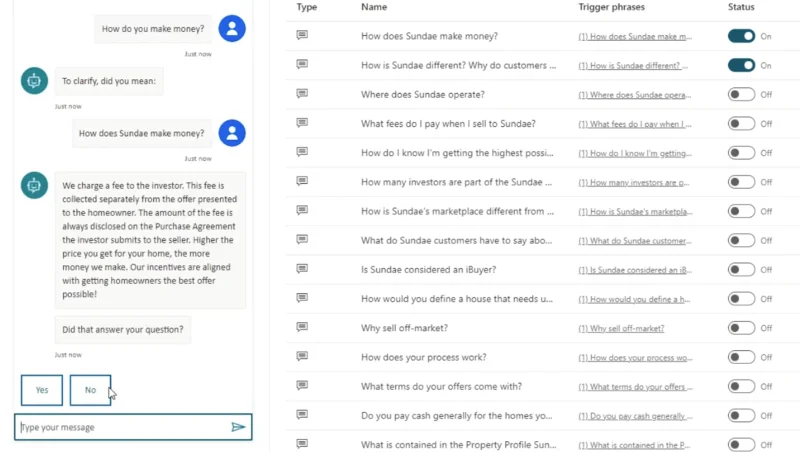Enable 'What terms do your offers' toggle
This screenshot has width=800, height=452.
[x=741, y=386]
